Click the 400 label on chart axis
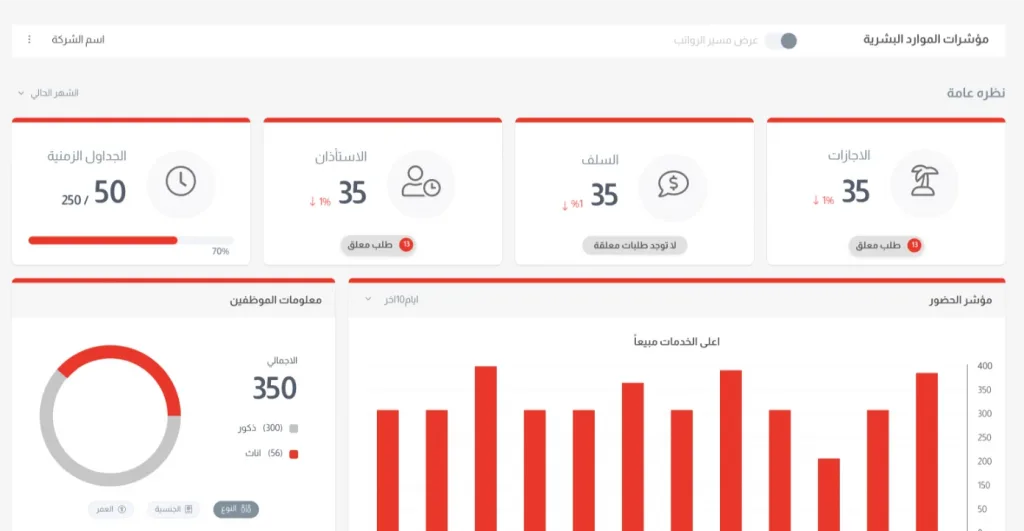This screenshot has width=1024, height=531. tap(984, 366)
